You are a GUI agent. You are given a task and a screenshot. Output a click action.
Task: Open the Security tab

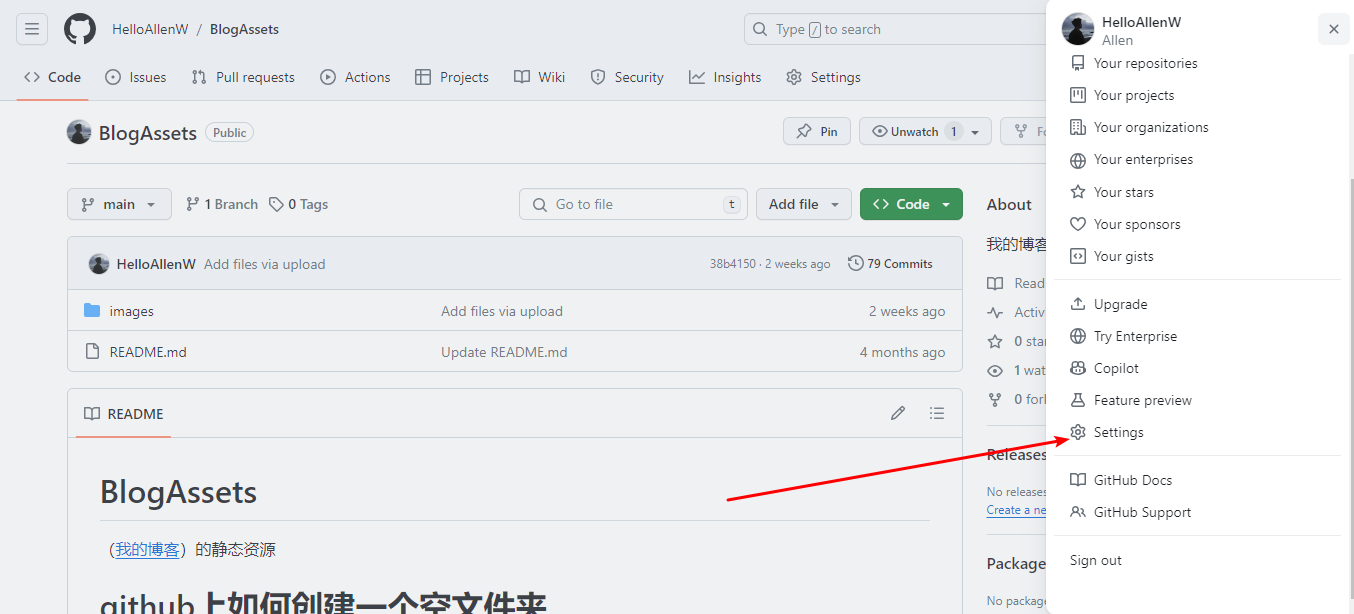pos(627,77)
